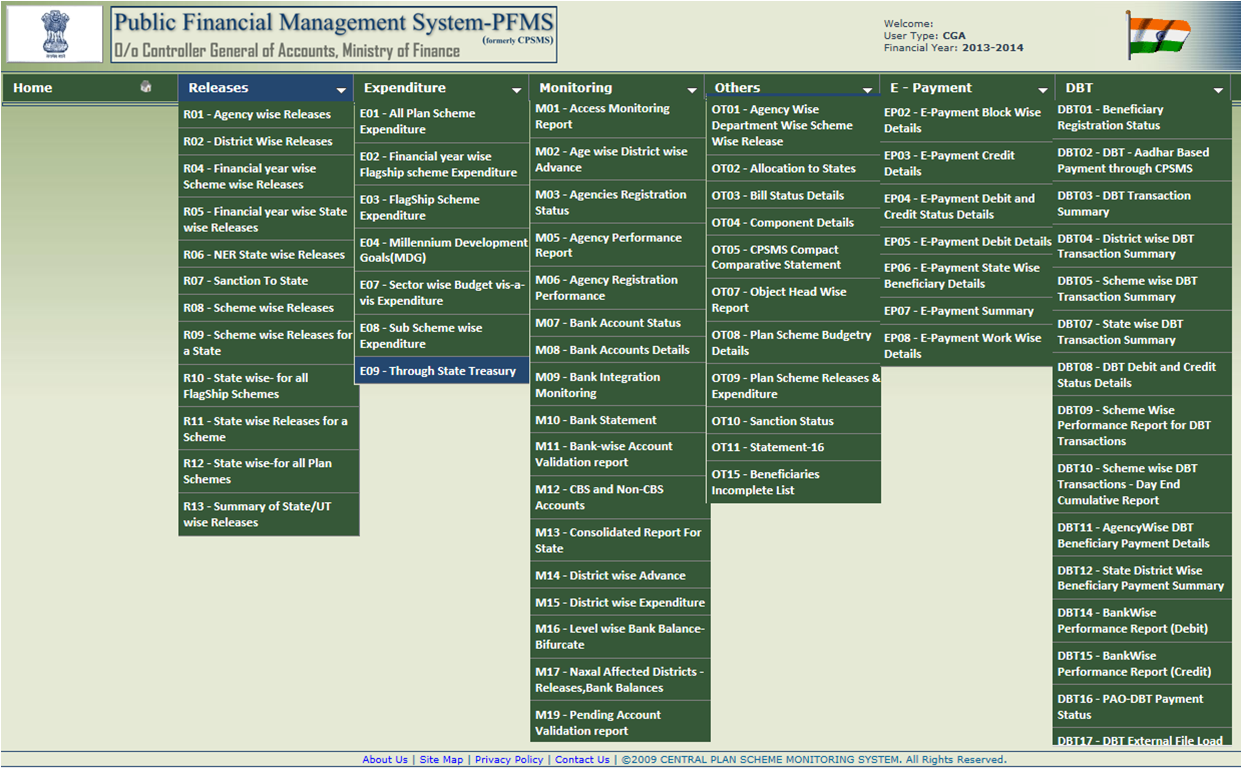Choose OT04 - Component Details
1242x769 pixels.
(794, 223)
